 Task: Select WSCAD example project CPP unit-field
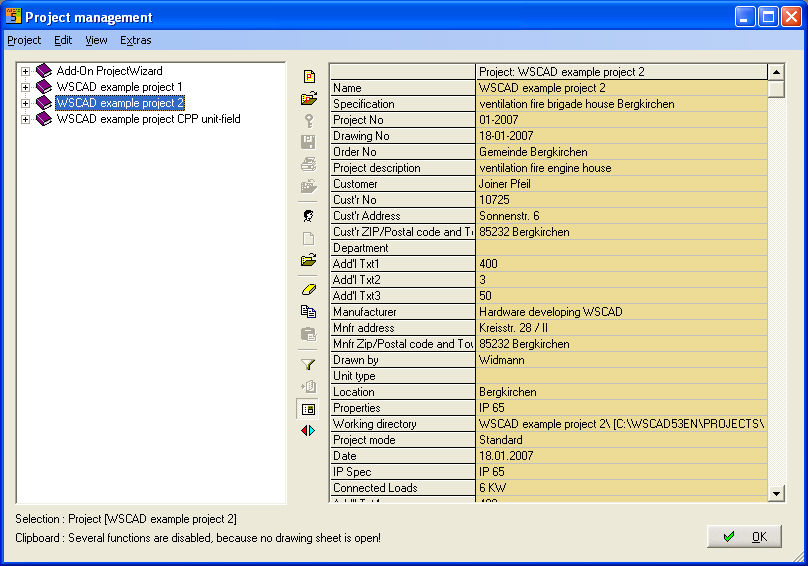[148, 119]
